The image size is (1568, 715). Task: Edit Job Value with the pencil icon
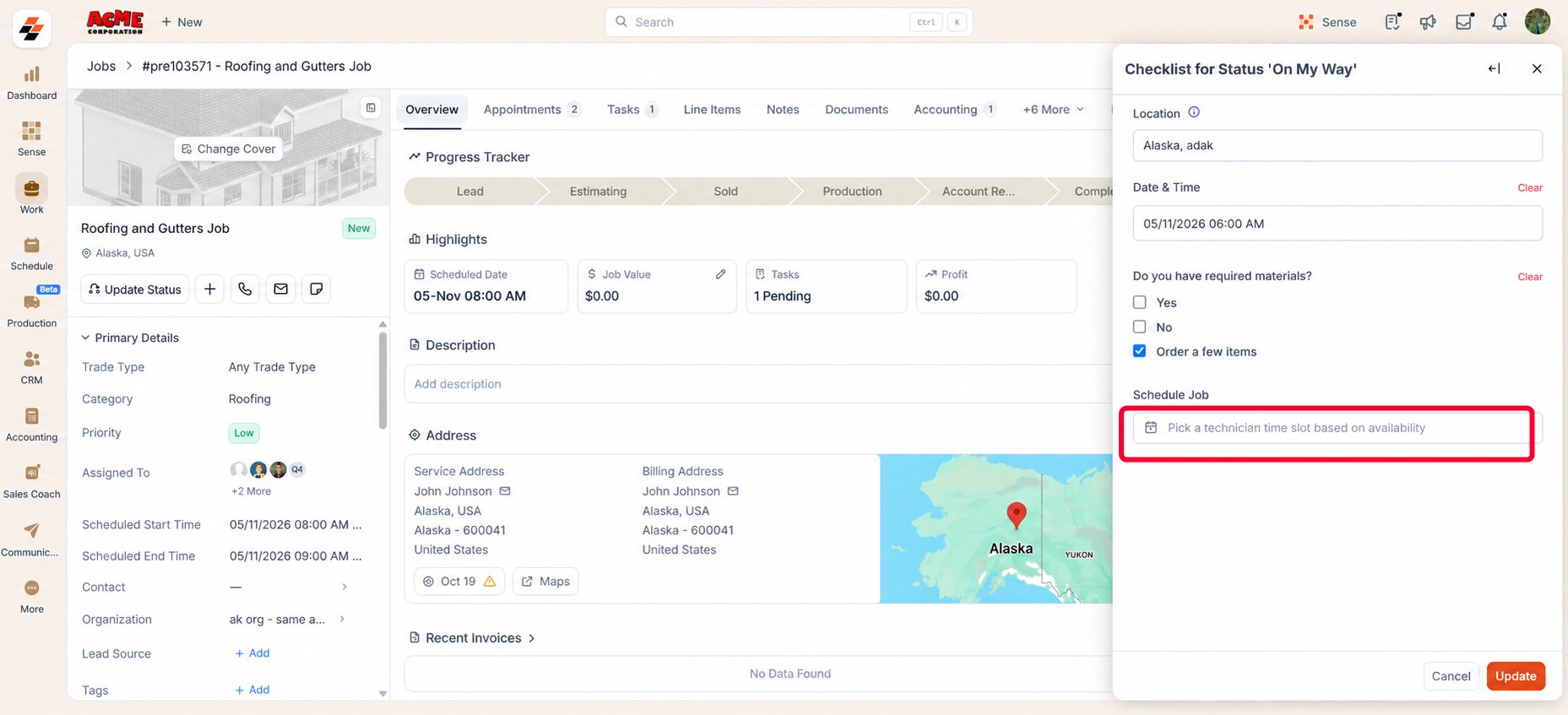(720, 274)
